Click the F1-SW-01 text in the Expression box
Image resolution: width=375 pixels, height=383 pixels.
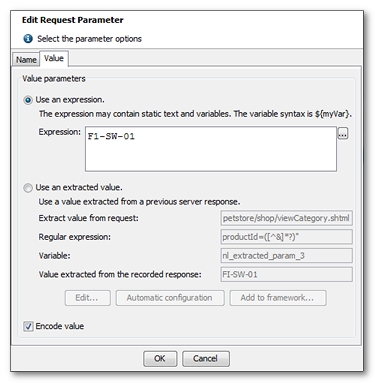pyautogui.click(x=111, y=136)
